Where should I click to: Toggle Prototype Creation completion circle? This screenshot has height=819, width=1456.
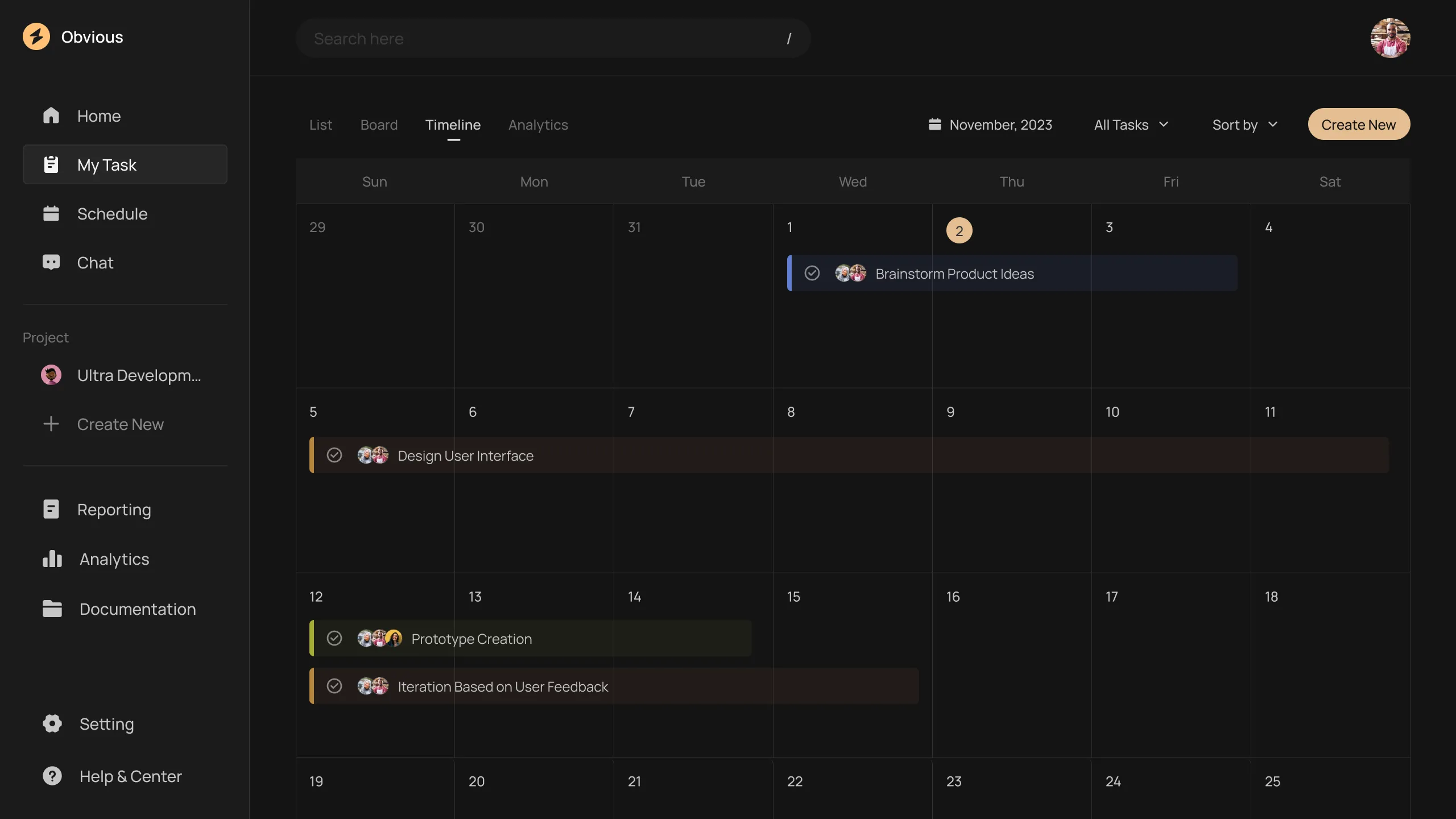(x=334, y=639)
